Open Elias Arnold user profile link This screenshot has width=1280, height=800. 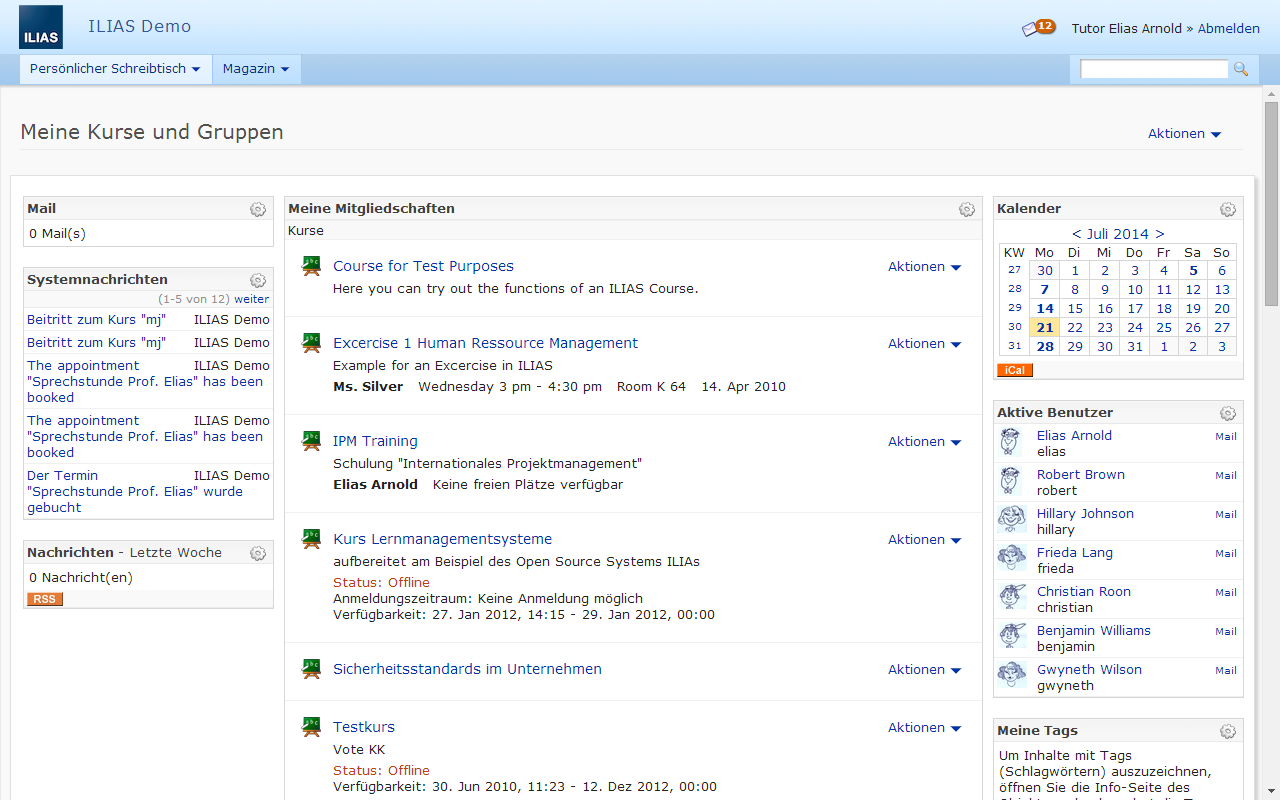pyautogui.click(x=1074, y=435)
